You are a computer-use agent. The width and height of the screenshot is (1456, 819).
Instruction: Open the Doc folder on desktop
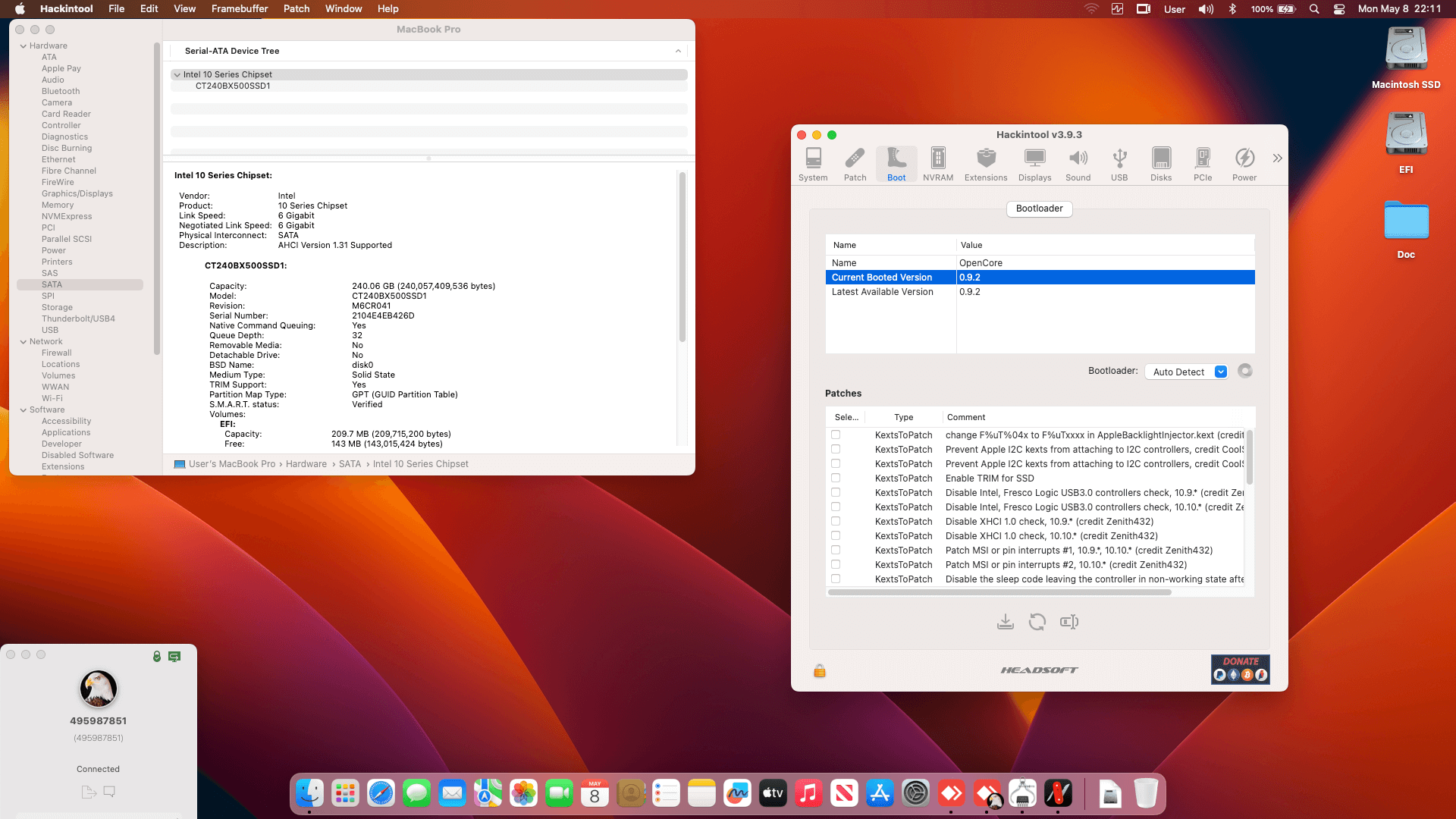[x=1406, y=229]
